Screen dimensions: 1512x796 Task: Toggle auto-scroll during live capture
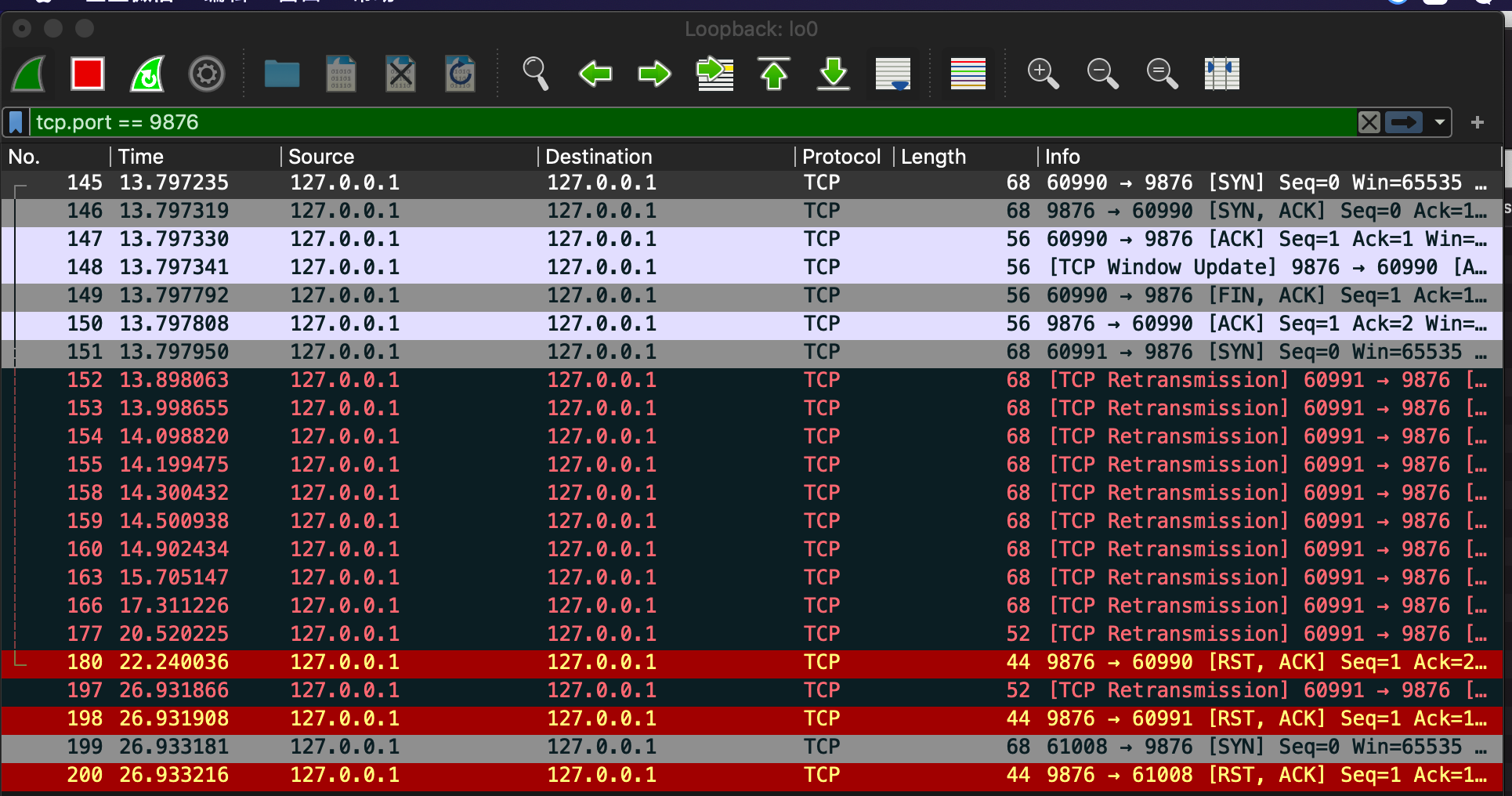893,74
